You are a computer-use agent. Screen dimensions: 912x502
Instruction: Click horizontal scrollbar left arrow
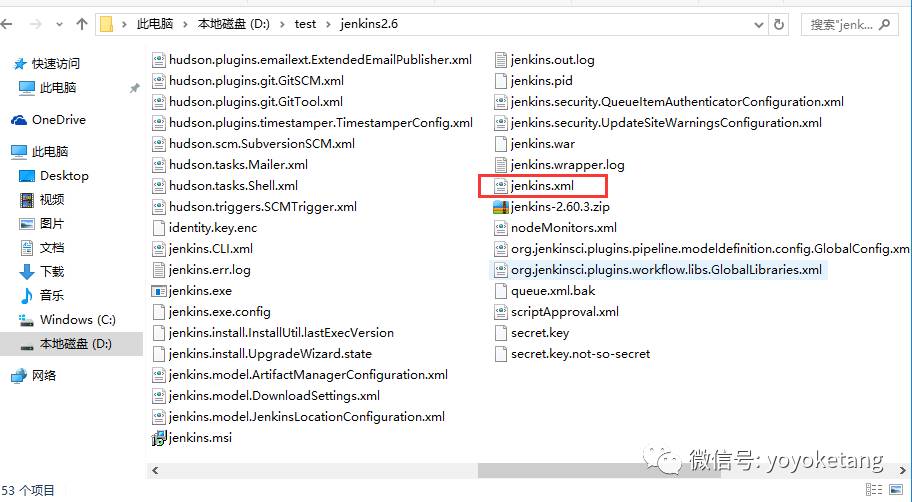155,470
